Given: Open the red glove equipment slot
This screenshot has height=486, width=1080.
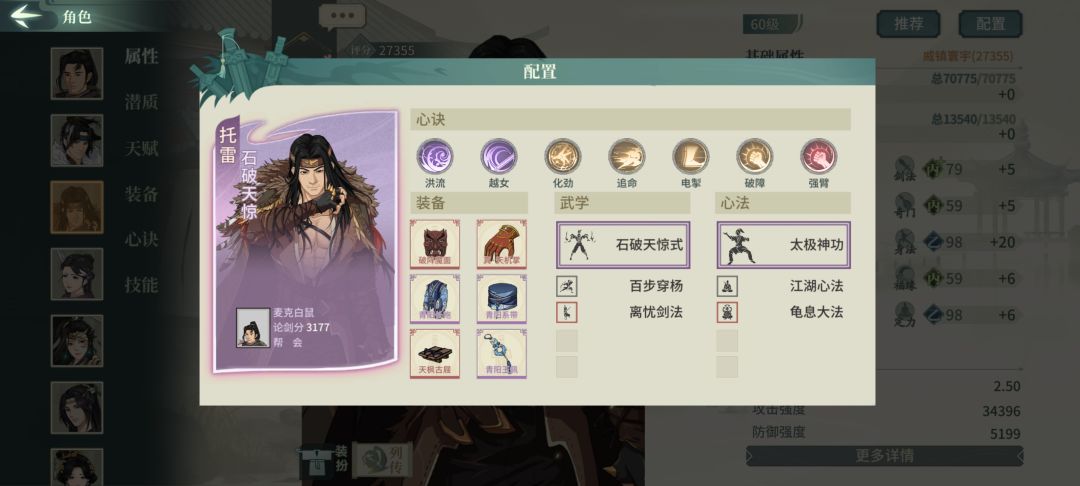Looking at the screenshot, I should pyautogui.click(x=501, y=244).
